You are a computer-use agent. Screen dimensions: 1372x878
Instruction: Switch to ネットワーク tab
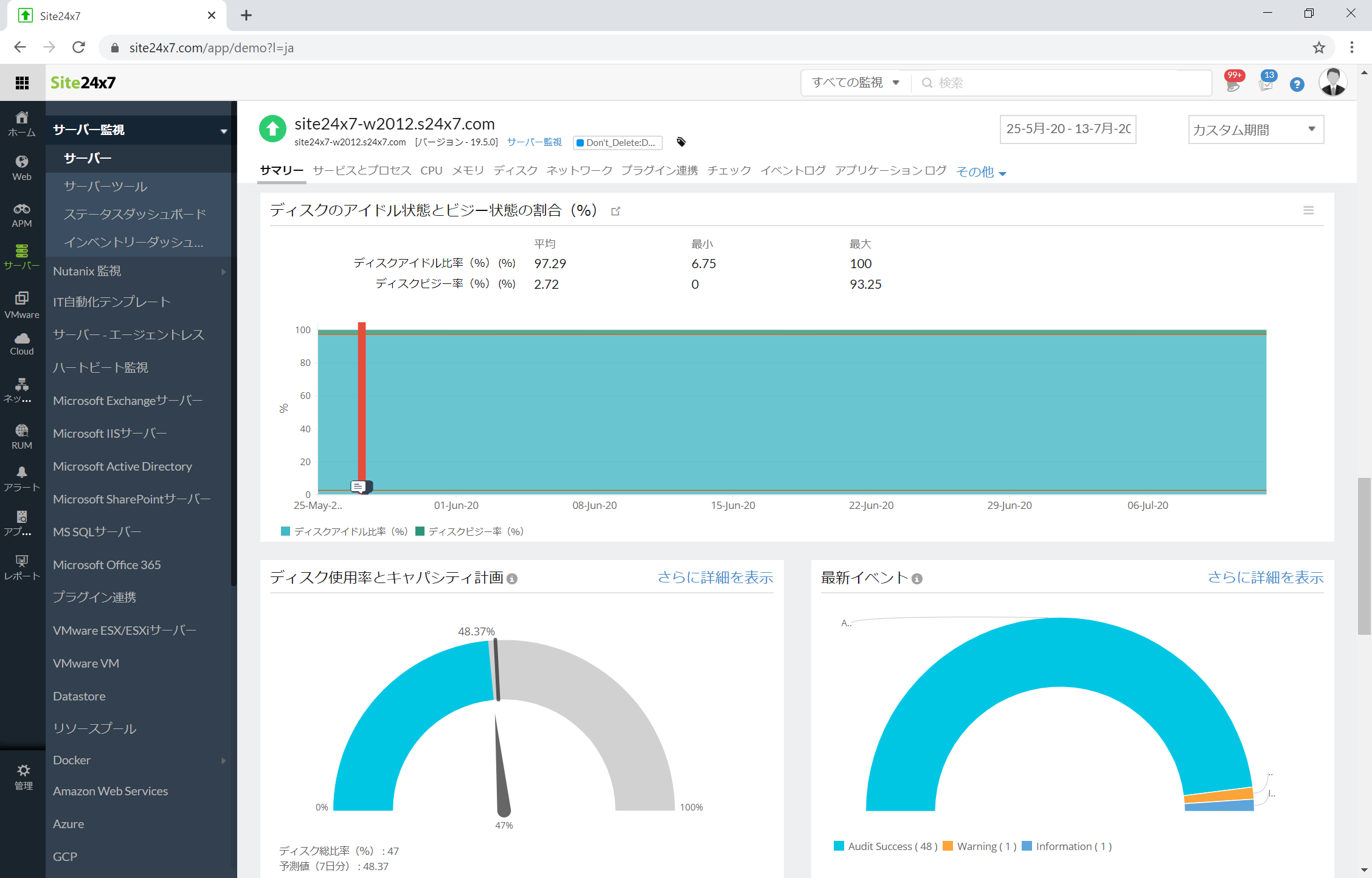[579, 171]
